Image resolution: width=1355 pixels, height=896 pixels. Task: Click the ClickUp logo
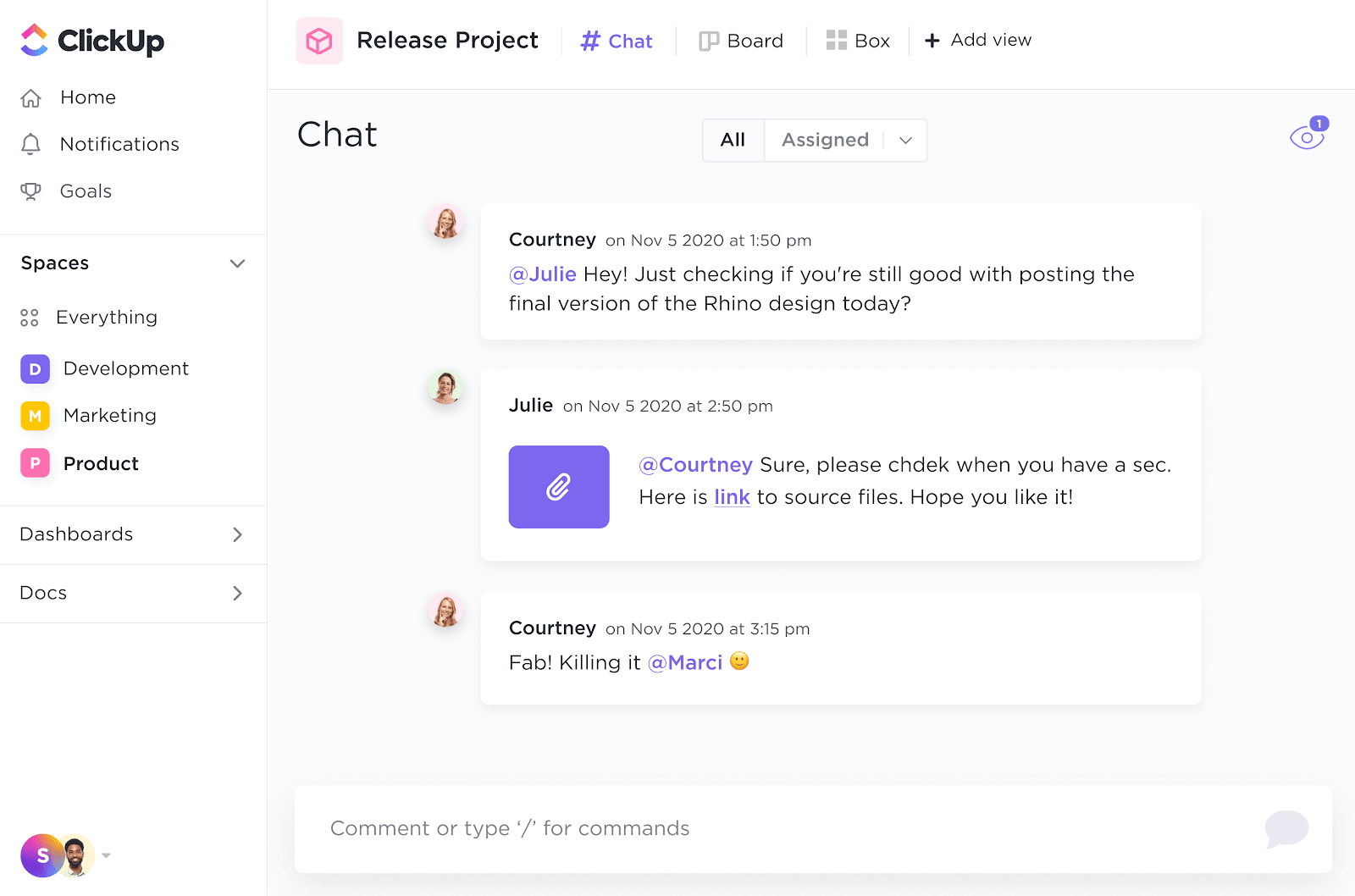coord(91,40)
